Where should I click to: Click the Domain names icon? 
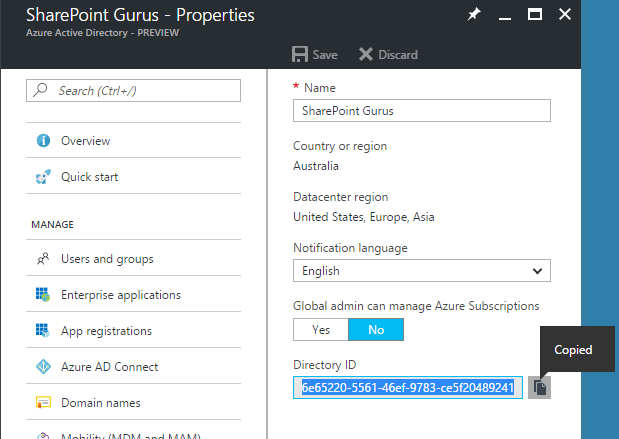pyautogui.click(x=43, y=403)
